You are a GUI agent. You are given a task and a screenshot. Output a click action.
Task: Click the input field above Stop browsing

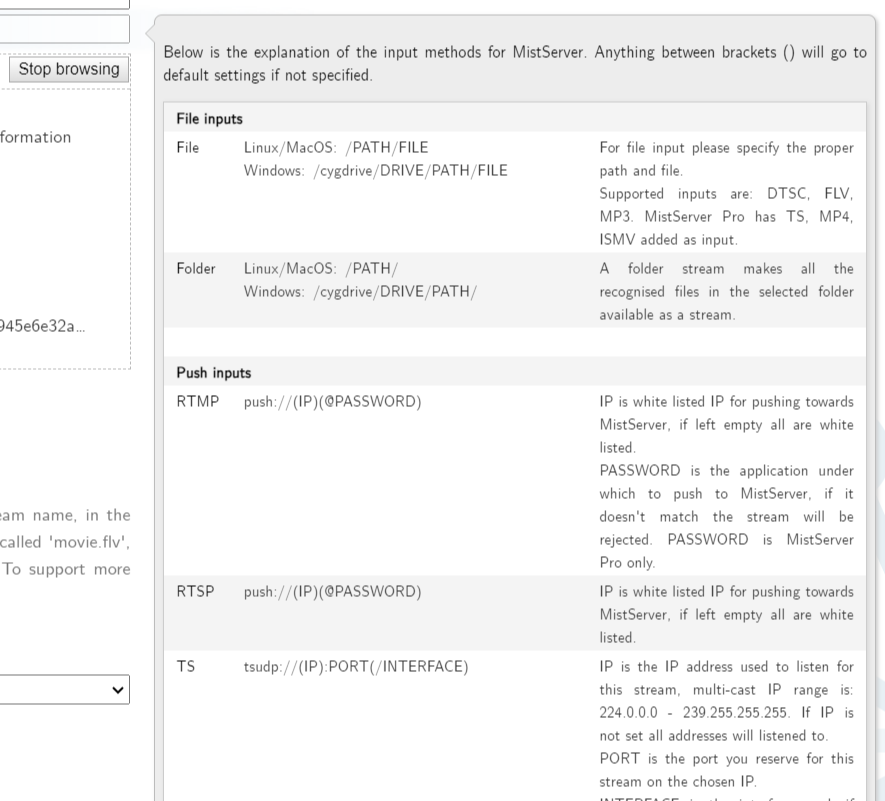click(x=64, y=29)
